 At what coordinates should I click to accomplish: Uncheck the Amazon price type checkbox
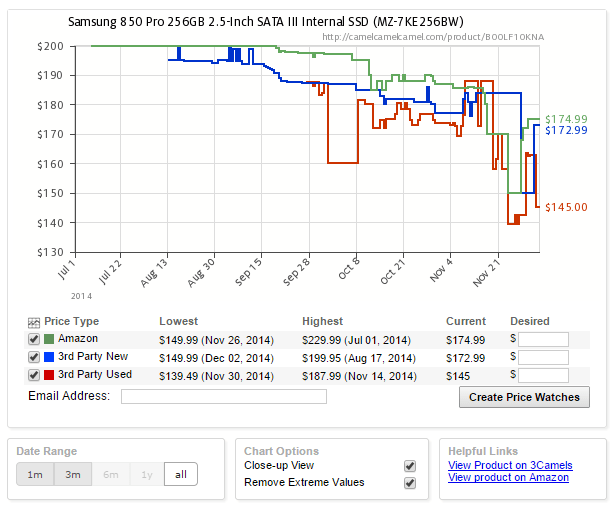[34, 340]
